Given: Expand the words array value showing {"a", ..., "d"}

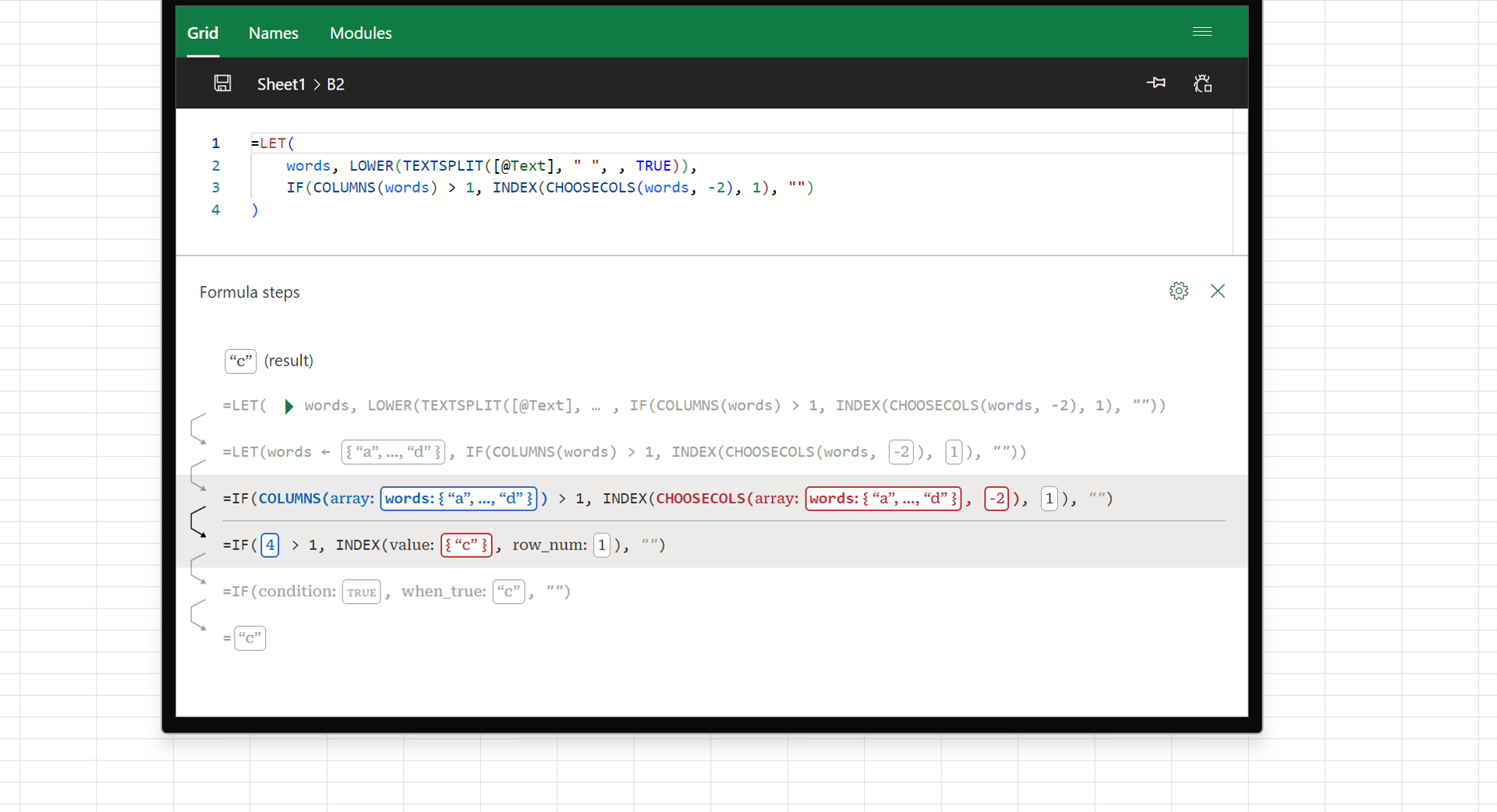Looking at the screenshot, I should click(393, 451).
